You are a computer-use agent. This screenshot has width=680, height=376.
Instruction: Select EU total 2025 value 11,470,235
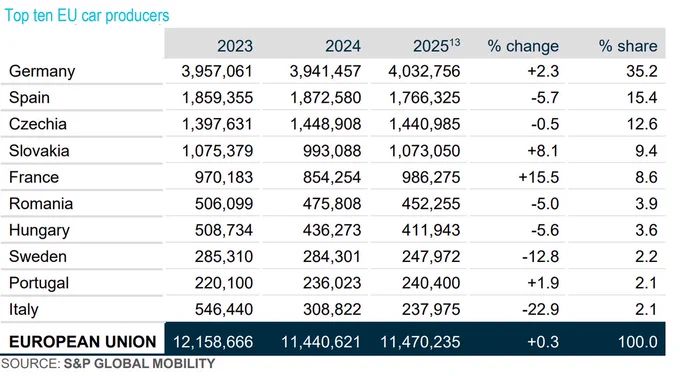click(420, 342)
